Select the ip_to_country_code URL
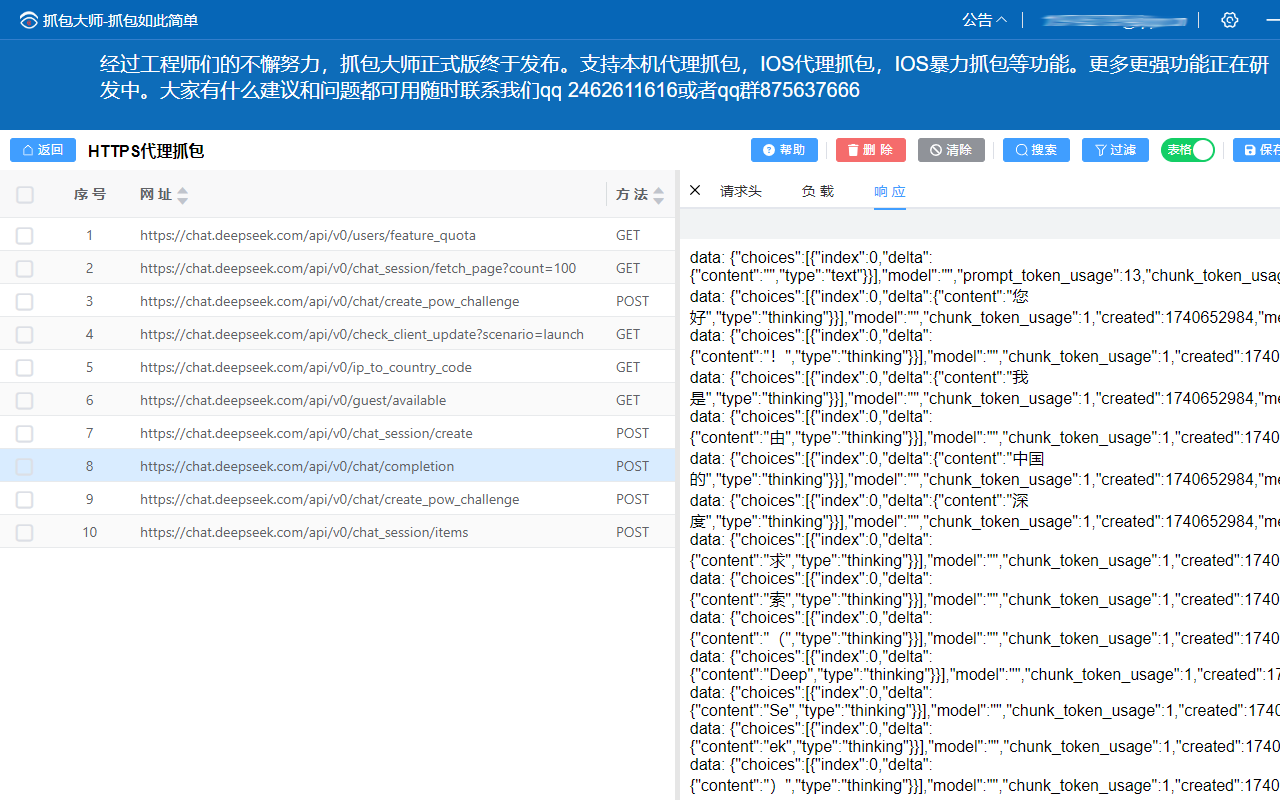 tap(306, 368)
